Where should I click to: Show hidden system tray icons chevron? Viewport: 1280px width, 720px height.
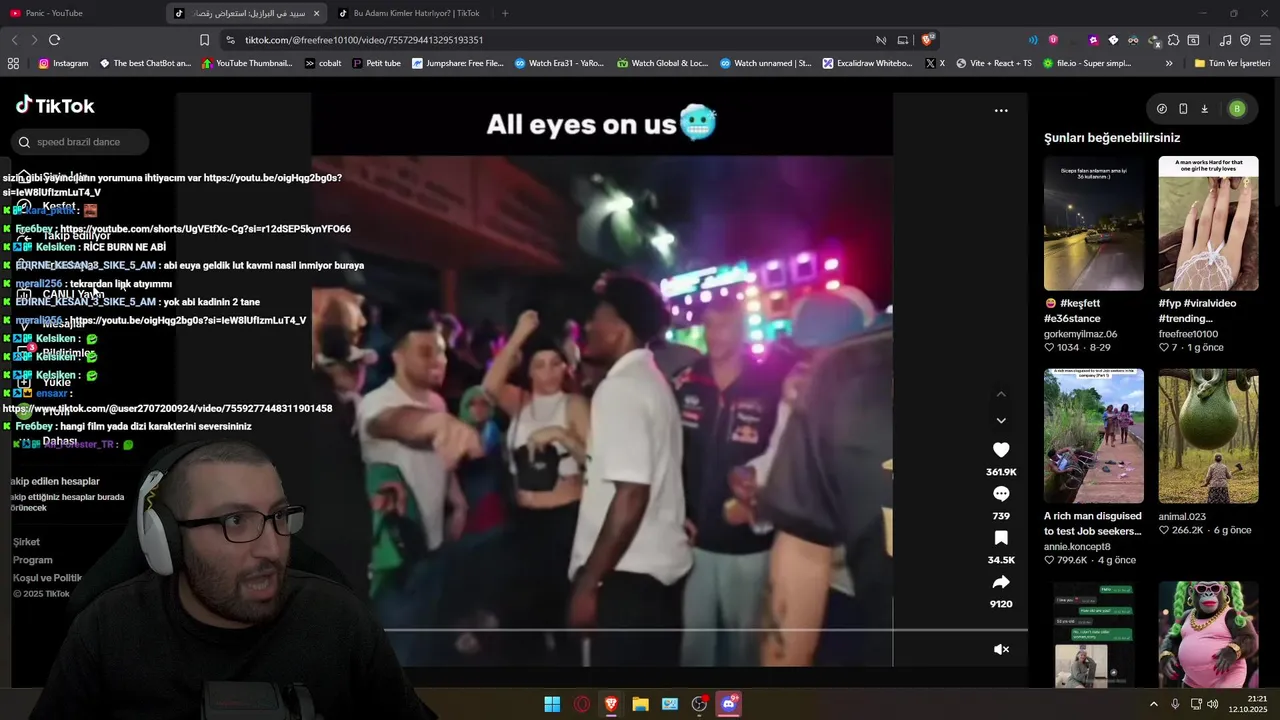[x=1153, y=704]
